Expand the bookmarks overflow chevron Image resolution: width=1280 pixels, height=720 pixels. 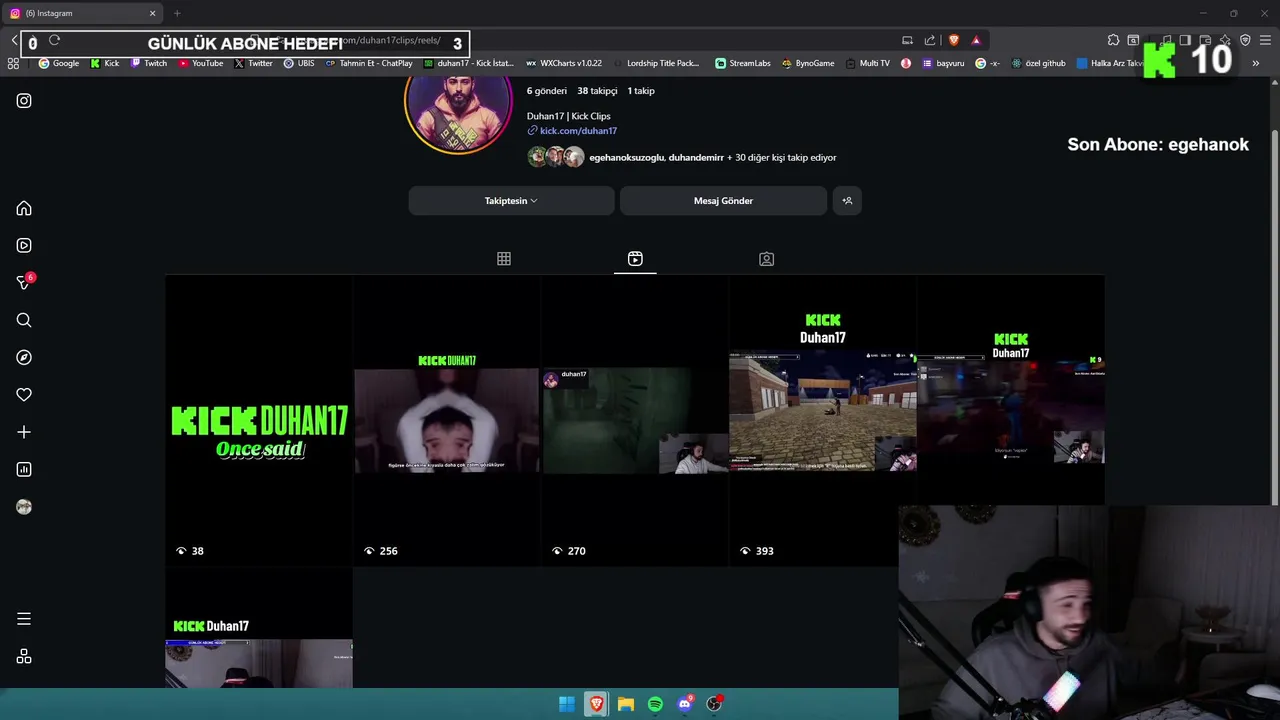click(1256, 63)
